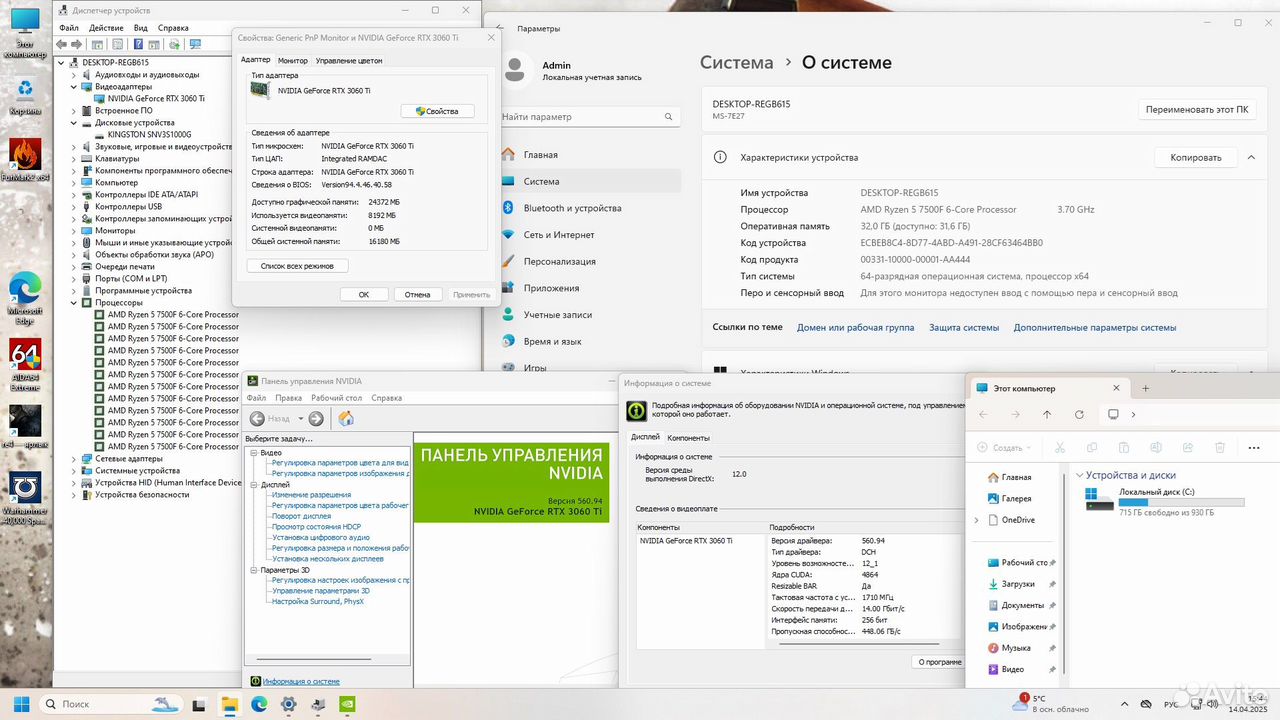1280x720 pixels.
Task: Collapse Характеристики устройства section chevron
Action: 1251,157
